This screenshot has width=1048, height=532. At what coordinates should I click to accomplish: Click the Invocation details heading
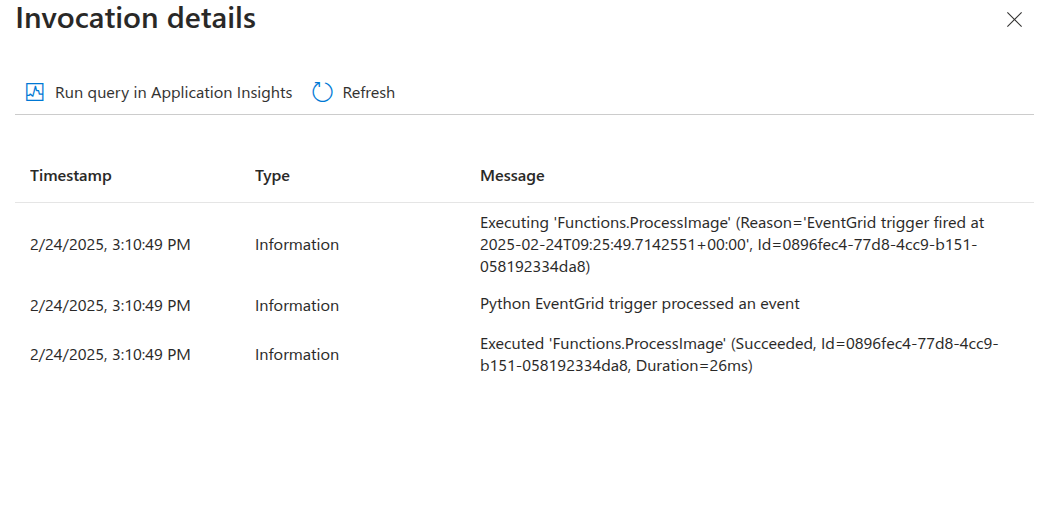(135, 19)
